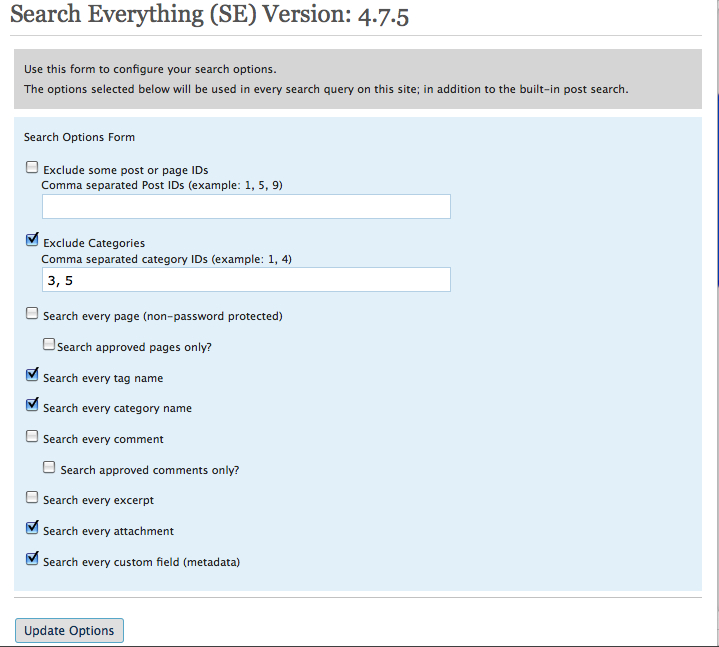The width and height of the screenshot is (719, 647).
Task: Click the Search Everything (SE) Version heading
Action: pyautogui.click(x=209, y=14)
